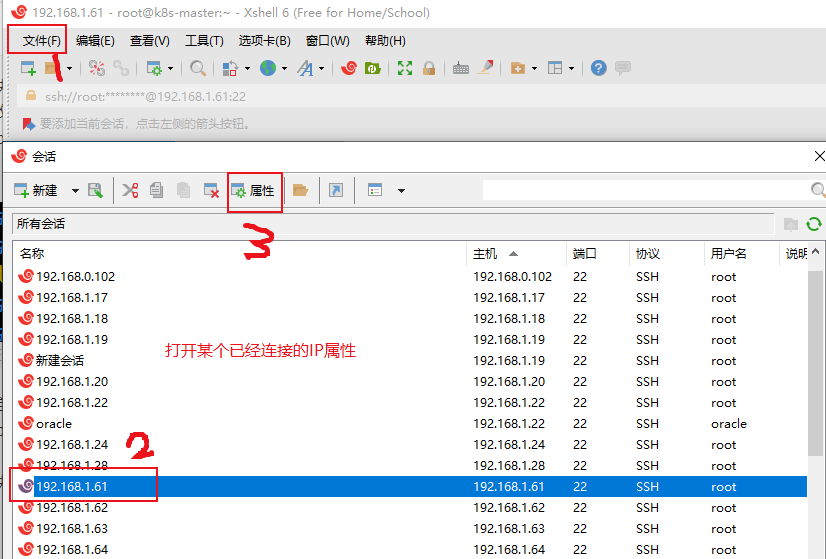
Task: Open the 帮助(H) menu
Action: (x=385, y=41)
